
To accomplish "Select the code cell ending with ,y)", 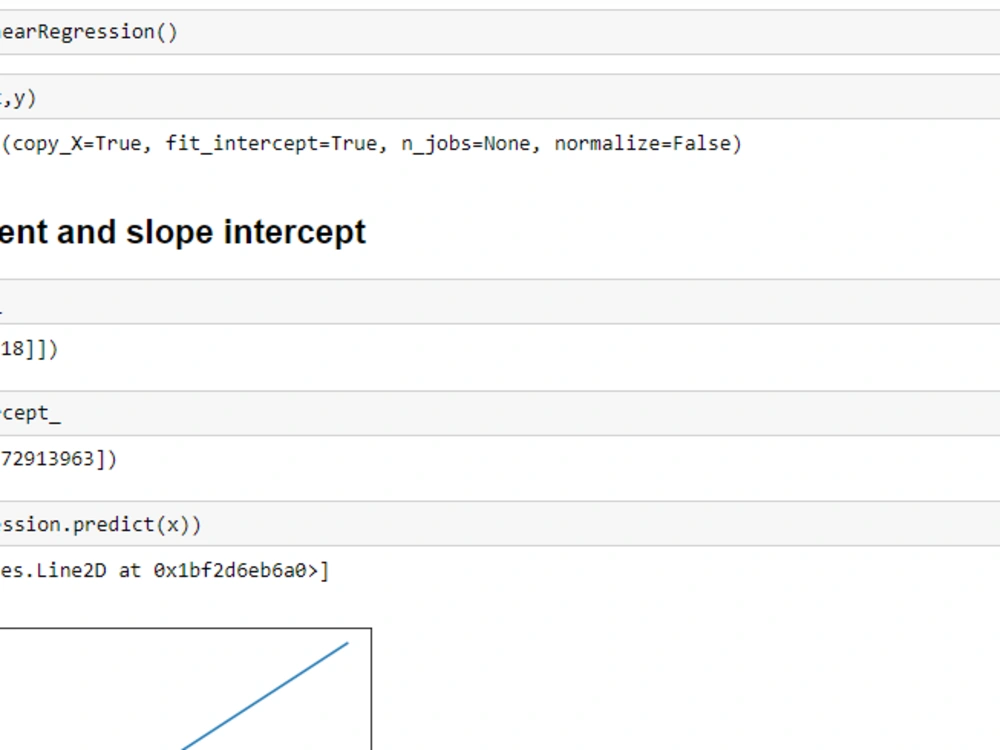I will [x=500, y=97].
